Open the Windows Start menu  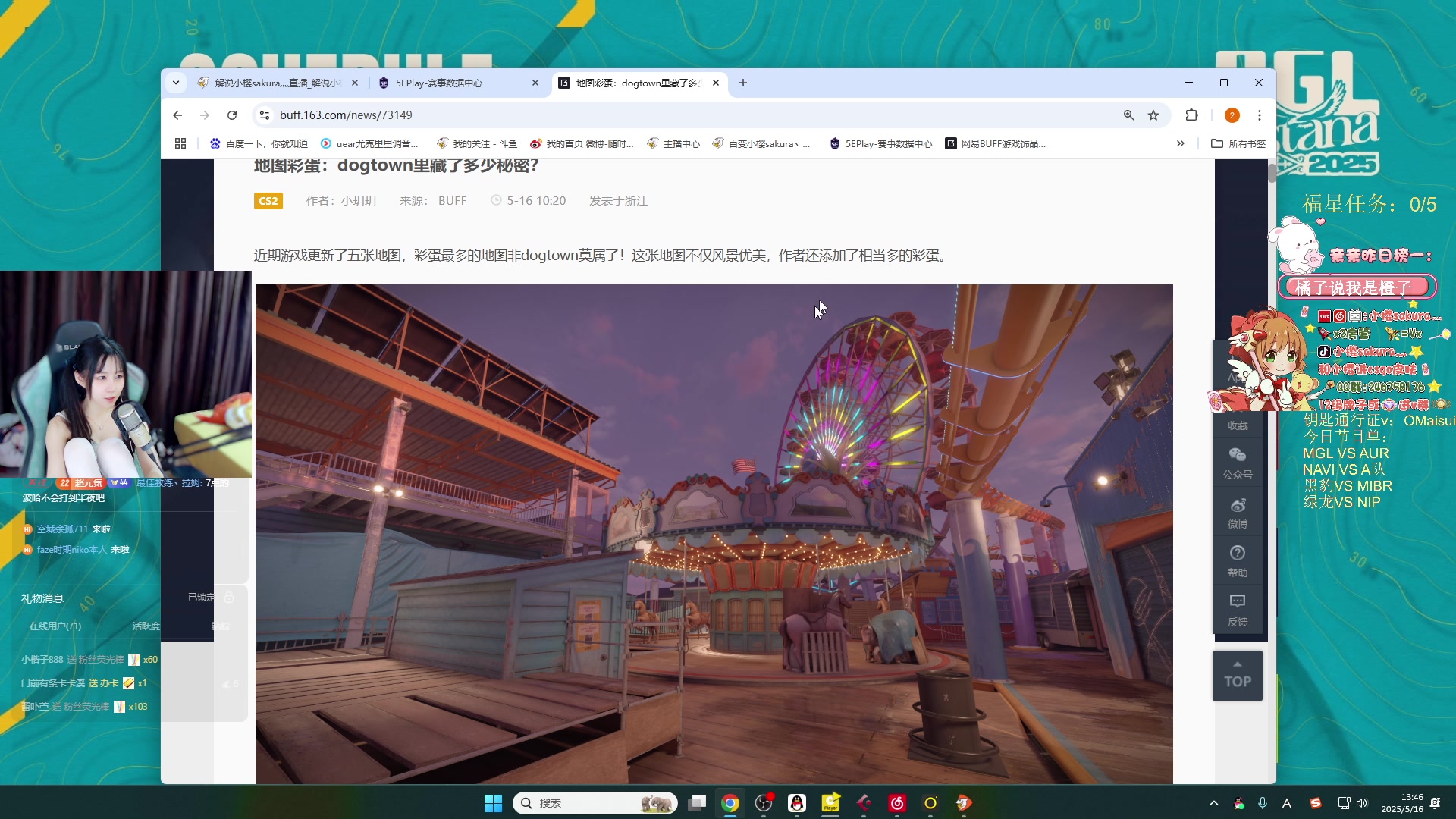493,803
